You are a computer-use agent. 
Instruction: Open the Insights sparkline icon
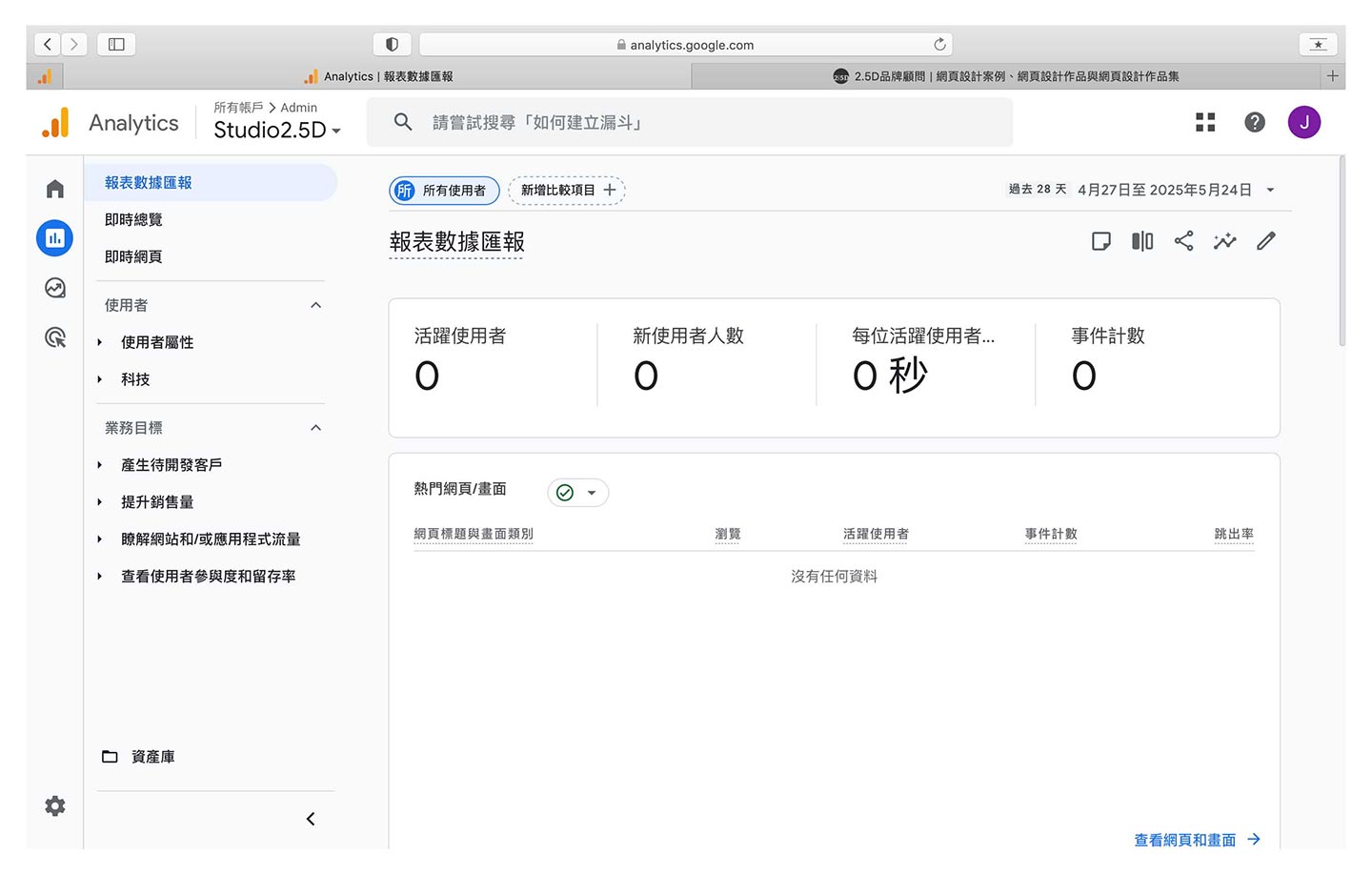point(1224,241)
